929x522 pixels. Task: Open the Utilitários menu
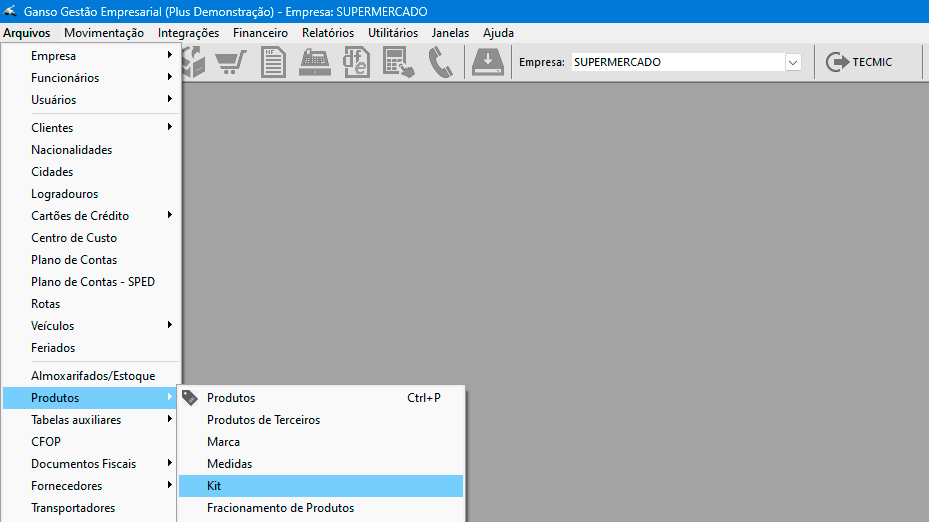click(x=393, y=33)
